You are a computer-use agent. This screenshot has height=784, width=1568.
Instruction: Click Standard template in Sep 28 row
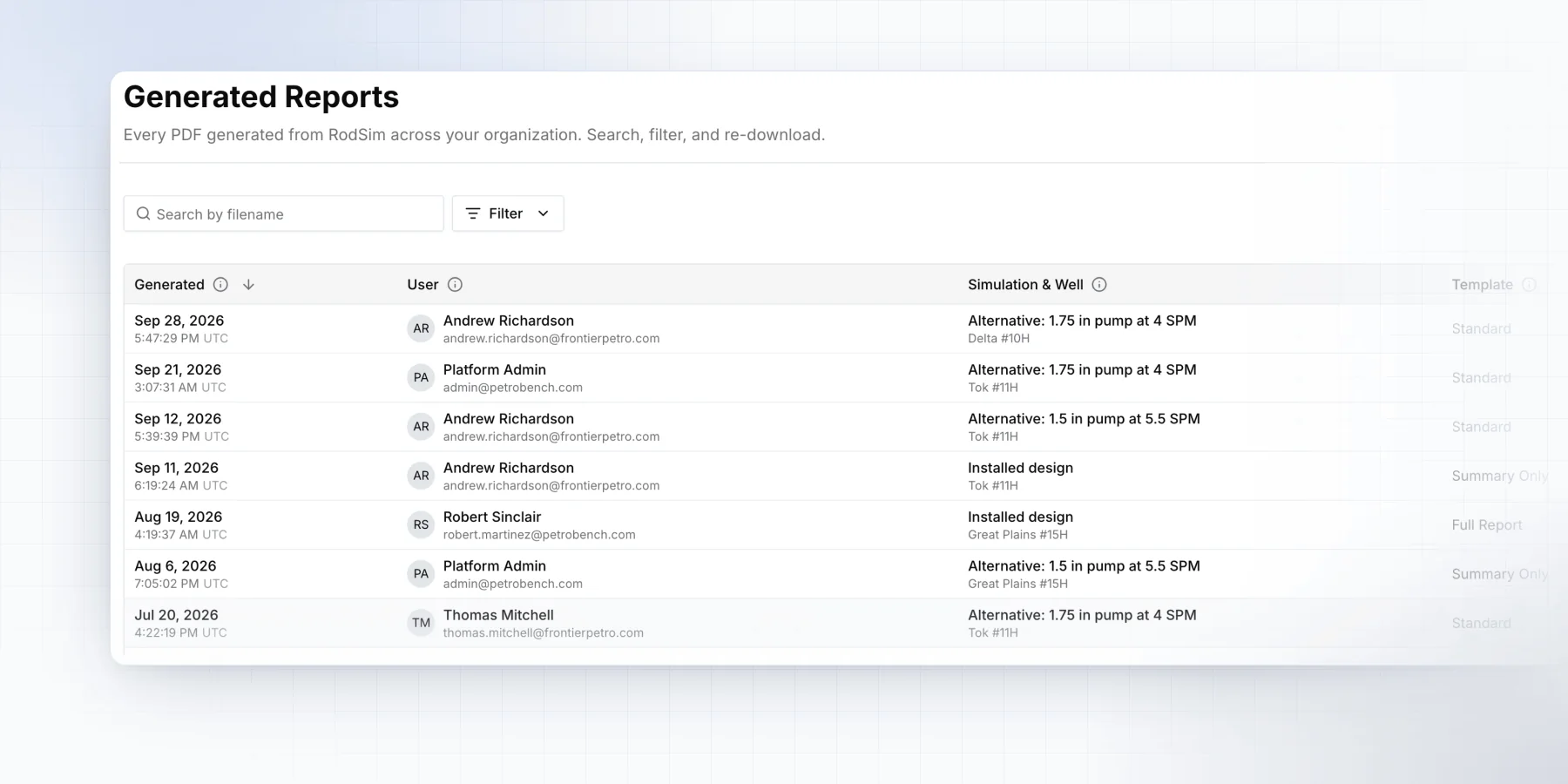1481,328
